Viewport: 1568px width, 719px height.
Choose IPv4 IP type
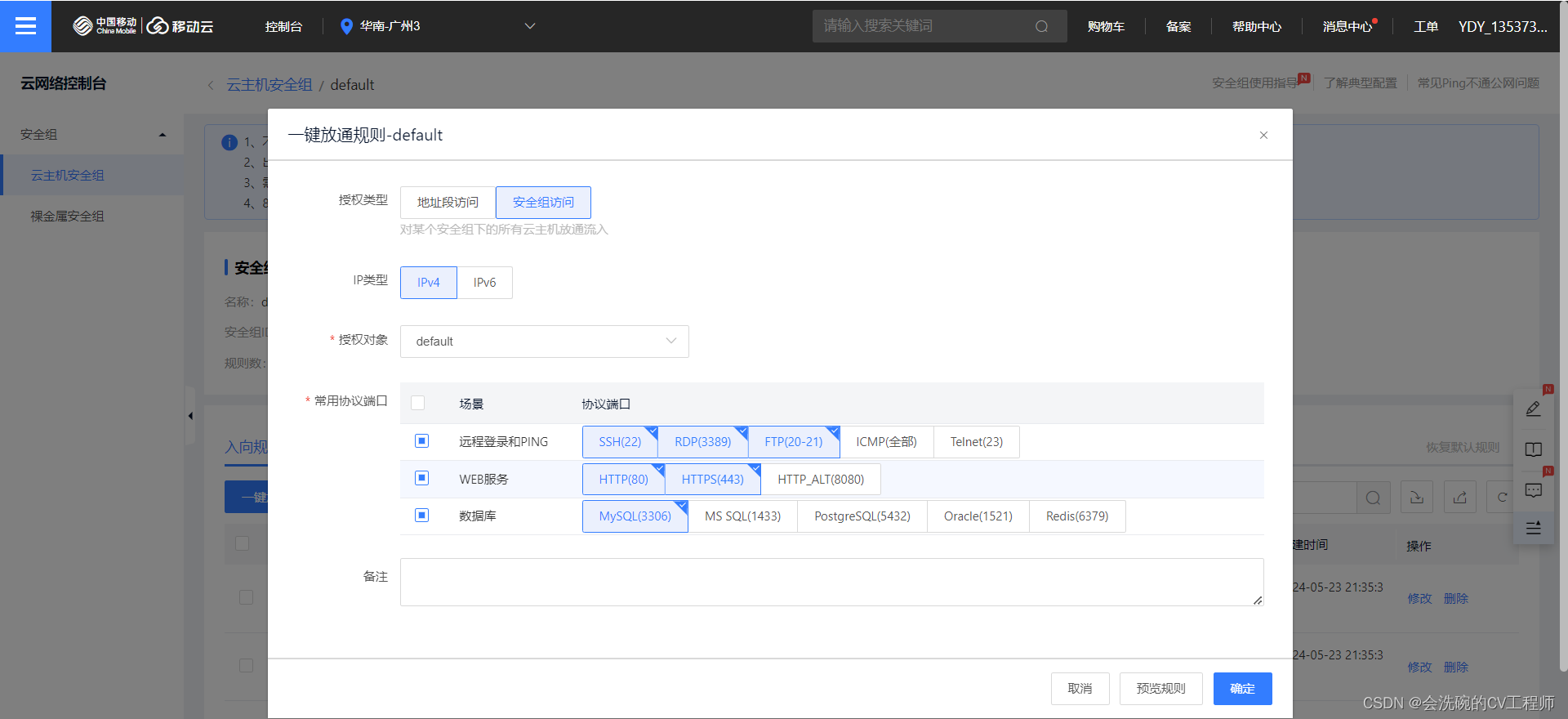429,283
